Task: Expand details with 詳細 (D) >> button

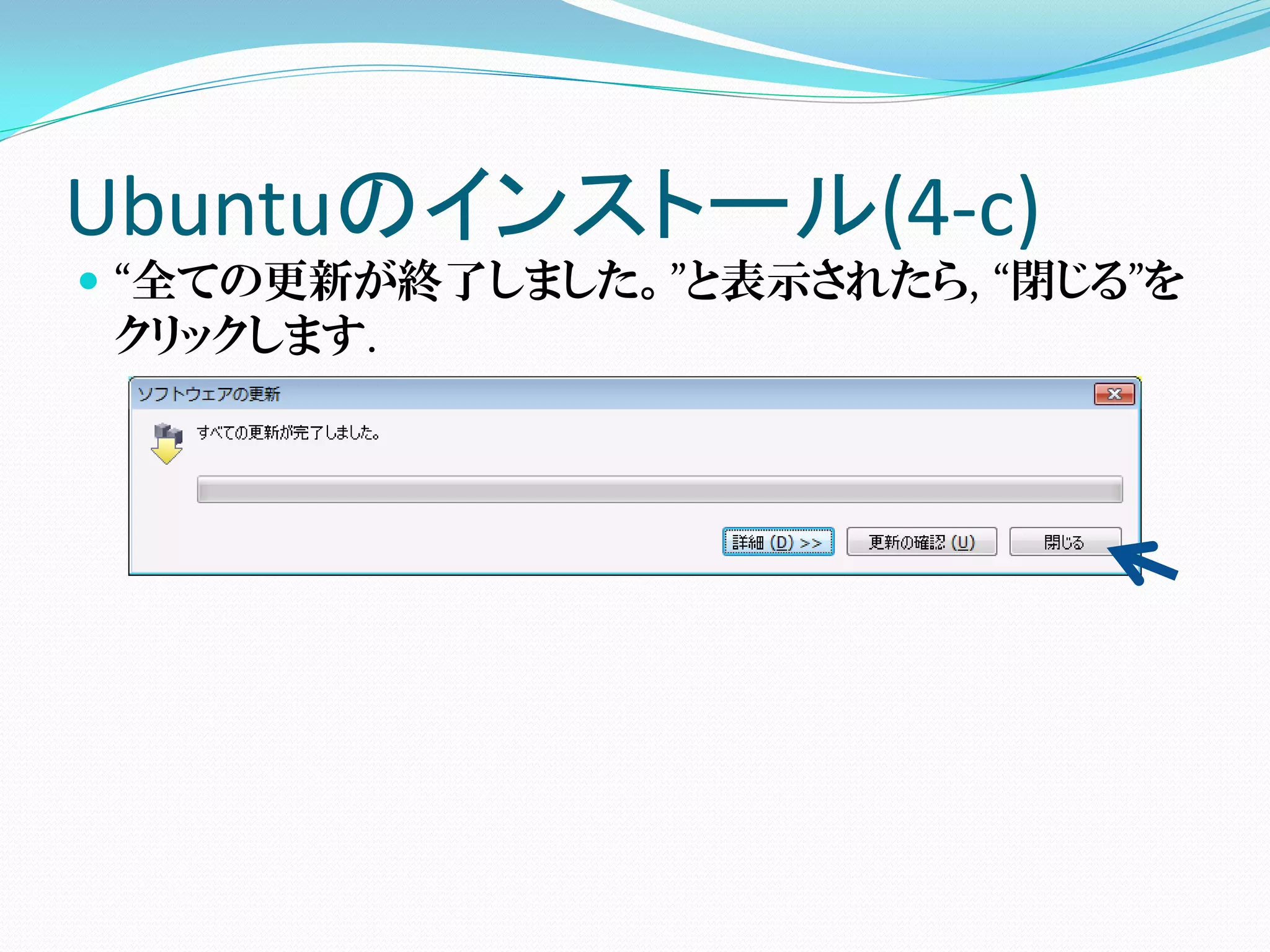Action: tap(778, 542)
